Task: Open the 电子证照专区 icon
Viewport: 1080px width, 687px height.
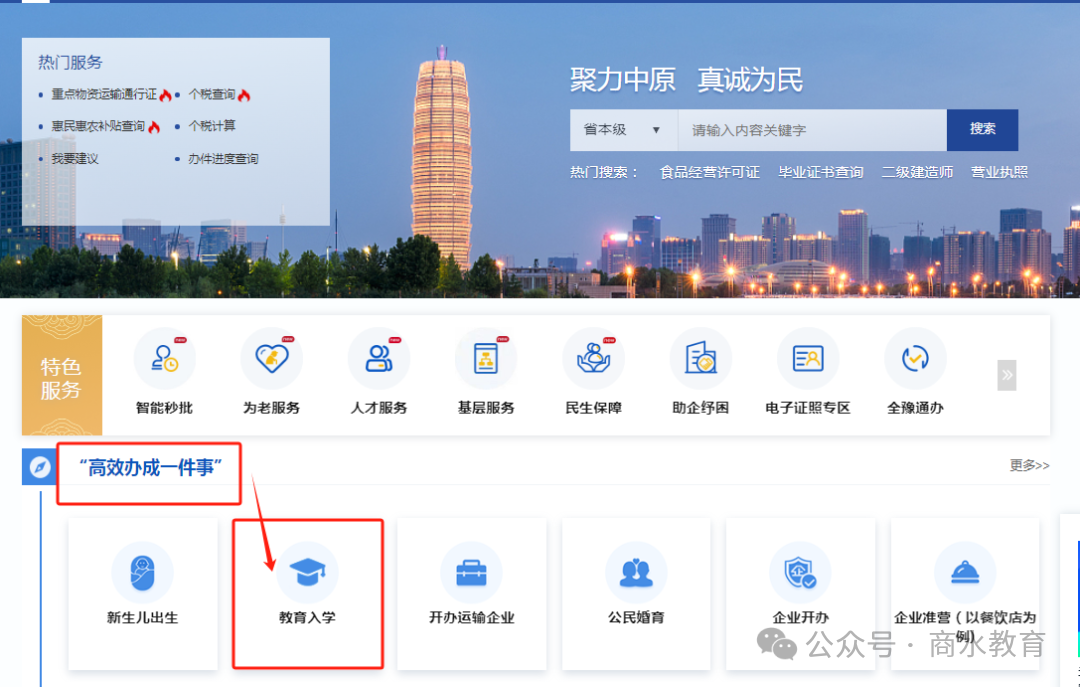Action: [x=808, y=371]
